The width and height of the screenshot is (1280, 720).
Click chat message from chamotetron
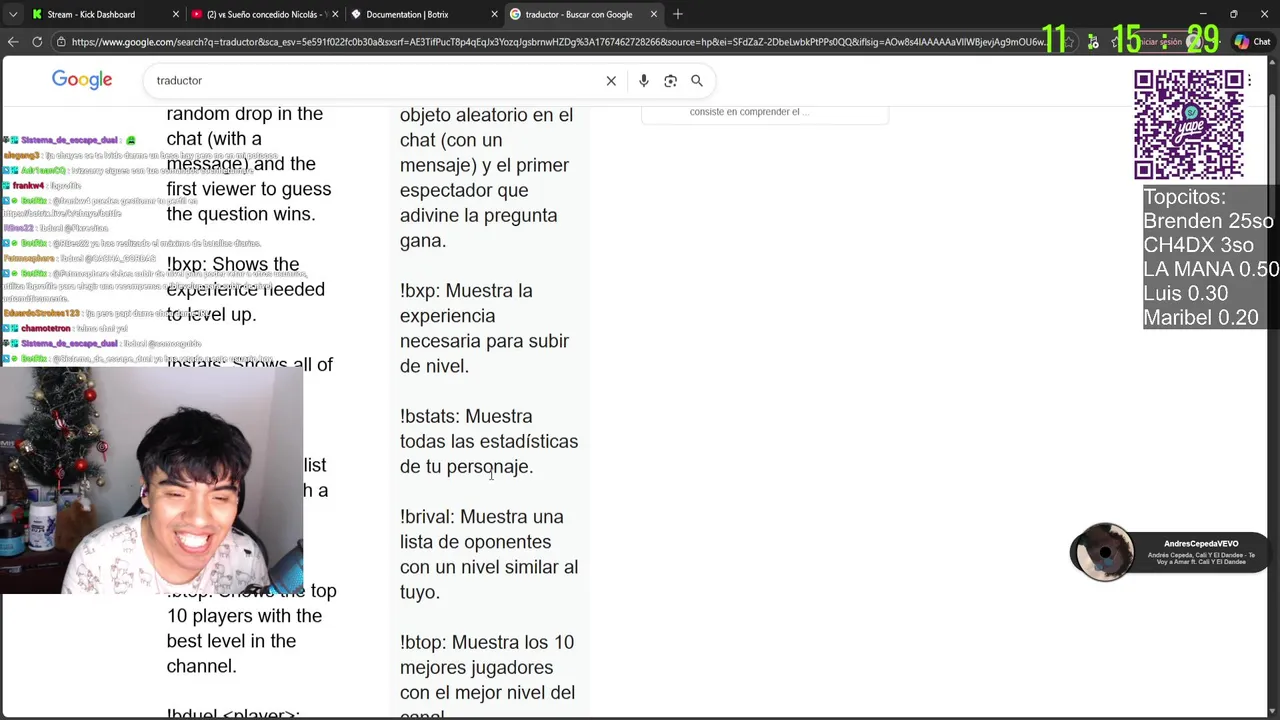pyautogui.click(x=66, y=328)
